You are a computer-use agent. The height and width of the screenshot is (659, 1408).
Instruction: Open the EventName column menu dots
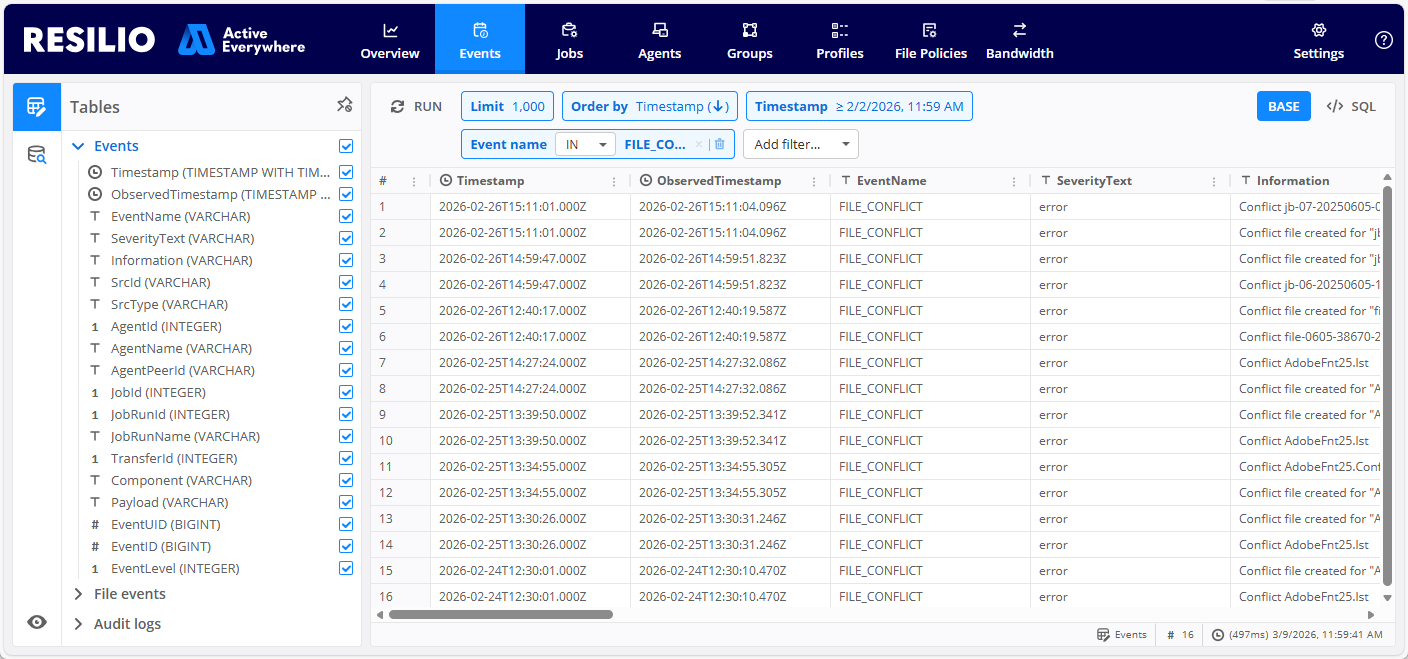(1014, 181)
